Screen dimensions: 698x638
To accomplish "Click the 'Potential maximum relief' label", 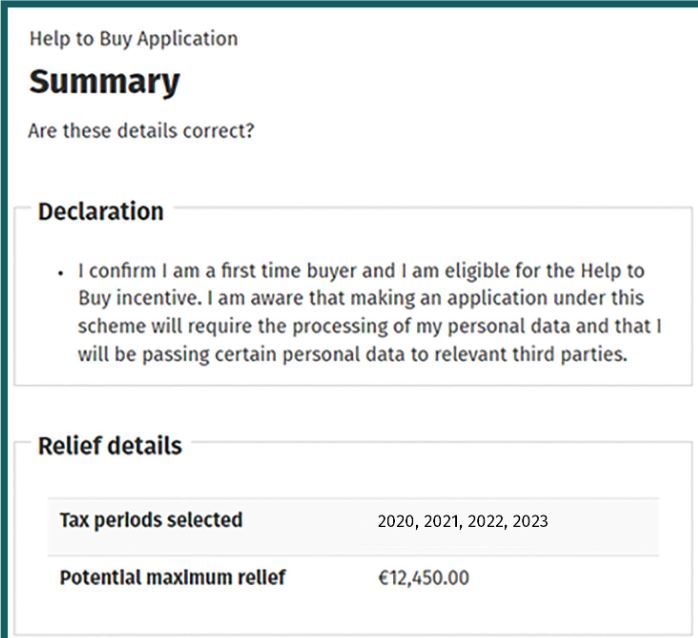I will coord(172,578).
